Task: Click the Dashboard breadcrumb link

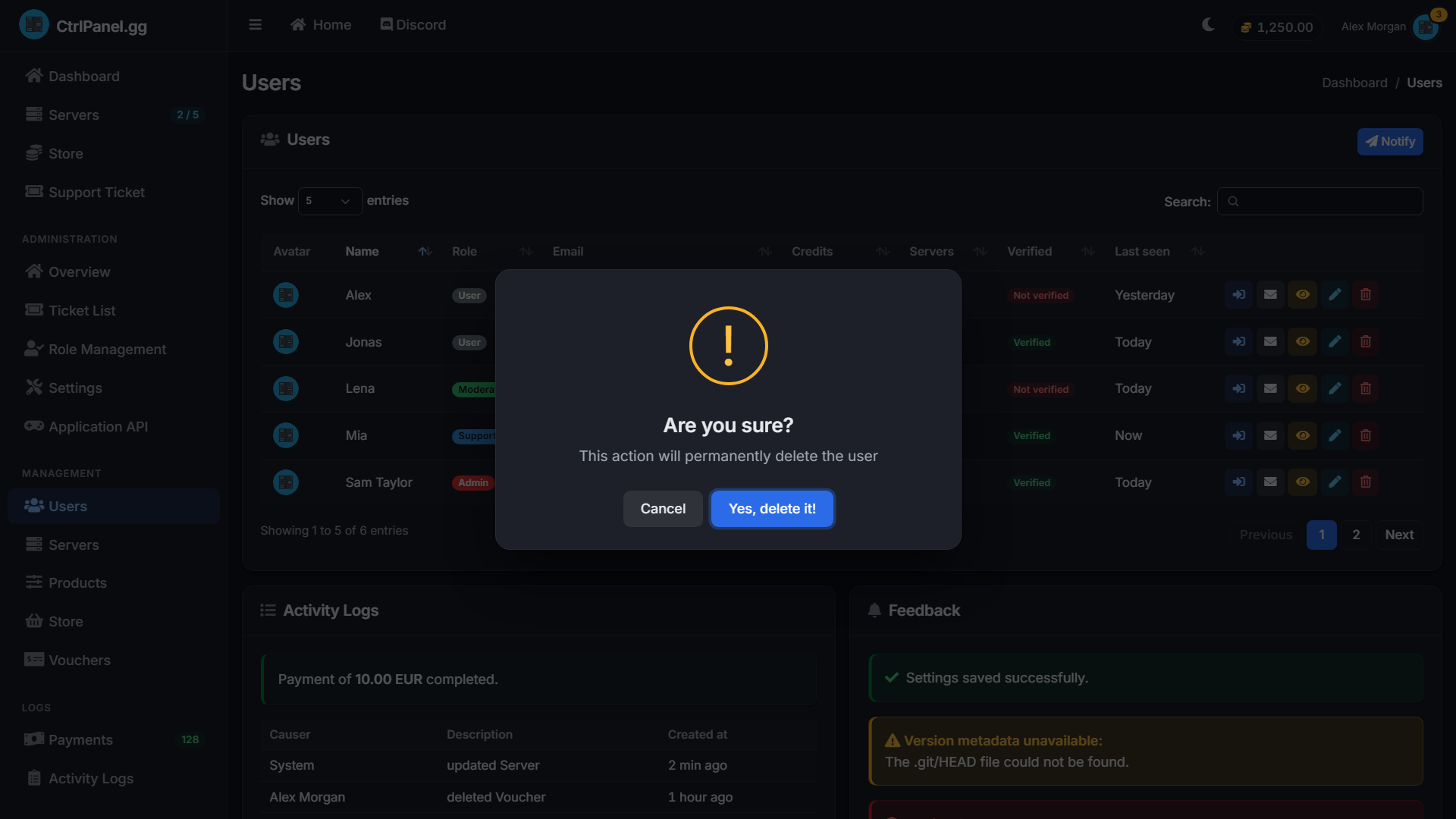Action: tap(1354, 83)
